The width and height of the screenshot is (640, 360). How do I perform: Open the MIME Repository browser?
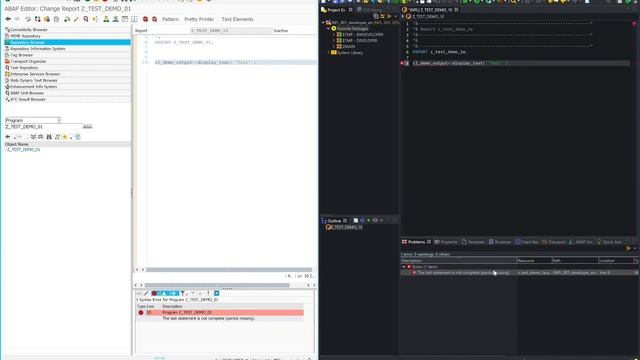(67, 36)
